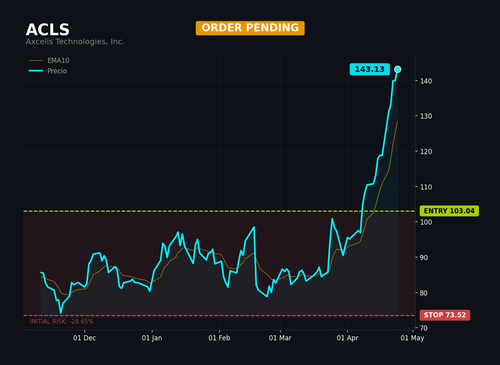This screenshot has width=500, height=365.
Task: Click the 110 y-axis value
Action: [426, 187]
